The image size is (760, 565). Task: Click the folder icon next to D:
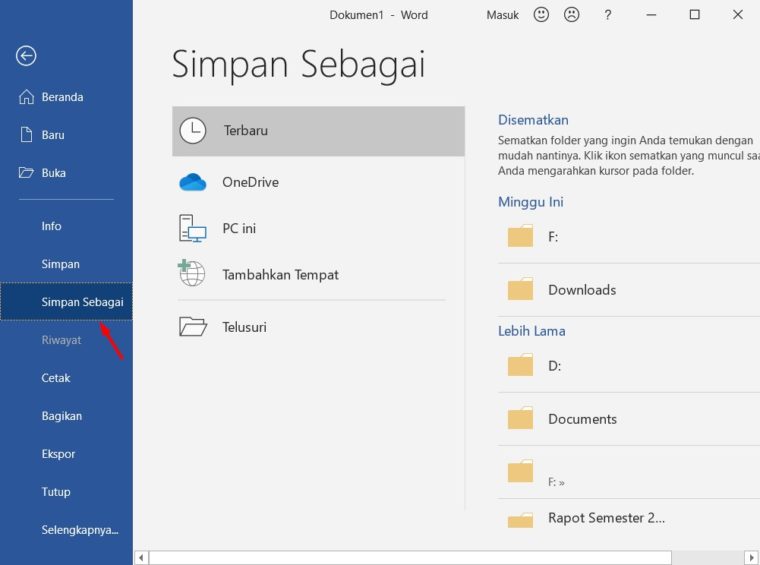[520, 365]
